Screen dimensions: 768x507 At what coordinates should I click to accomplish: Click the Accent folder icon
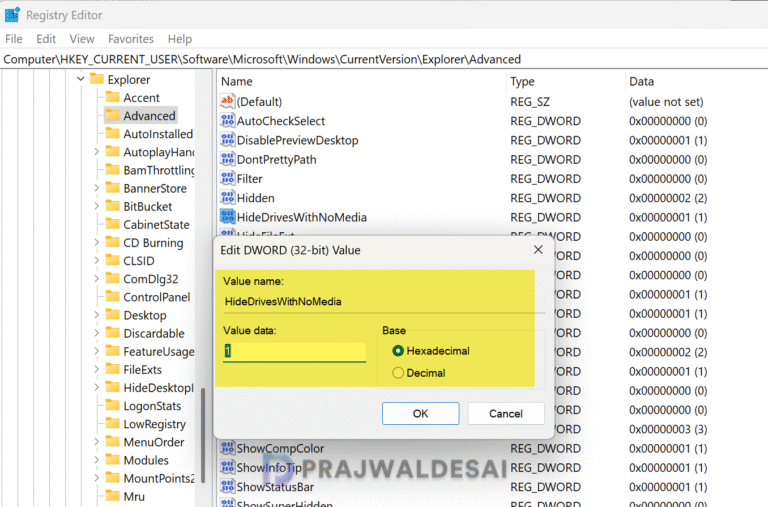pos(113,97)
